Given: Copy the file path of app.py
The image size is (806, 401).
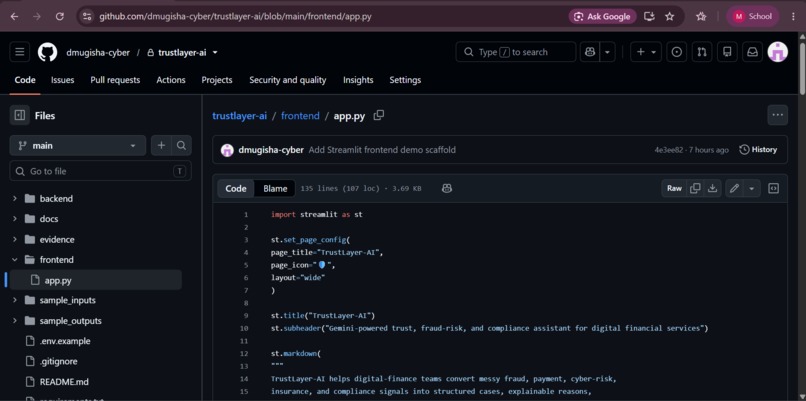Looking at the screenshot, I should 379,115.
